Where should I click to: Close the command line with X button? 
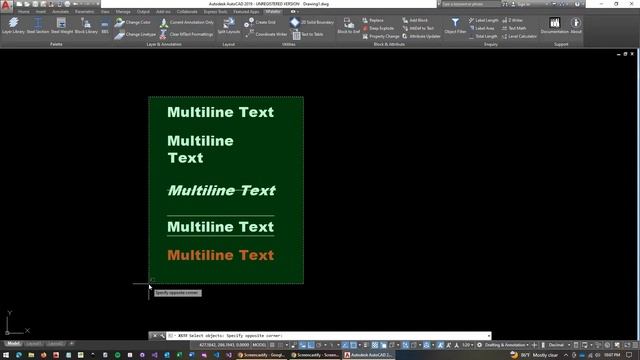click(x=154, y=336)
